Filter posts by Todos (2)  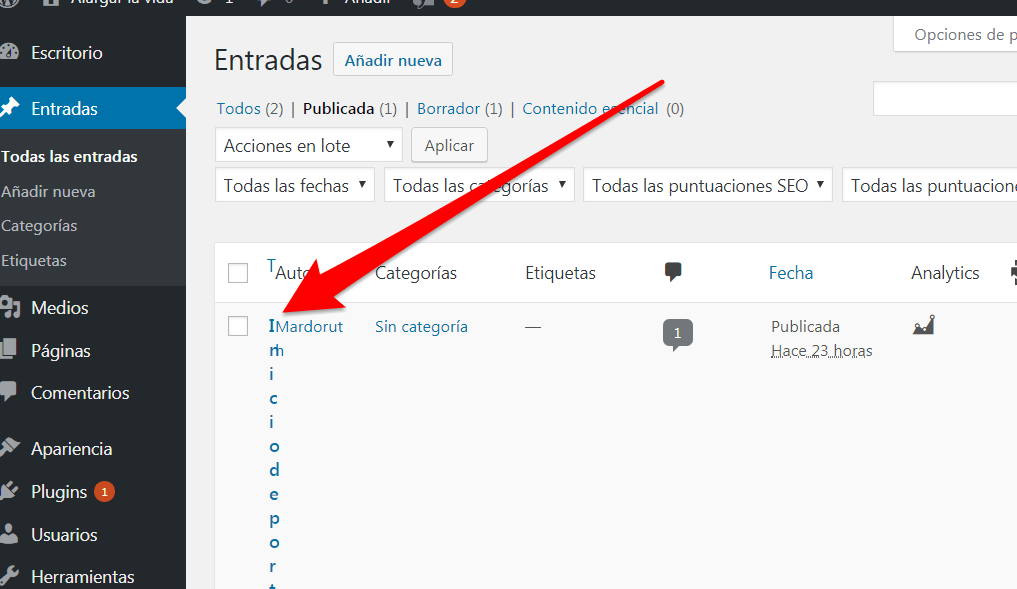point(250,108)
